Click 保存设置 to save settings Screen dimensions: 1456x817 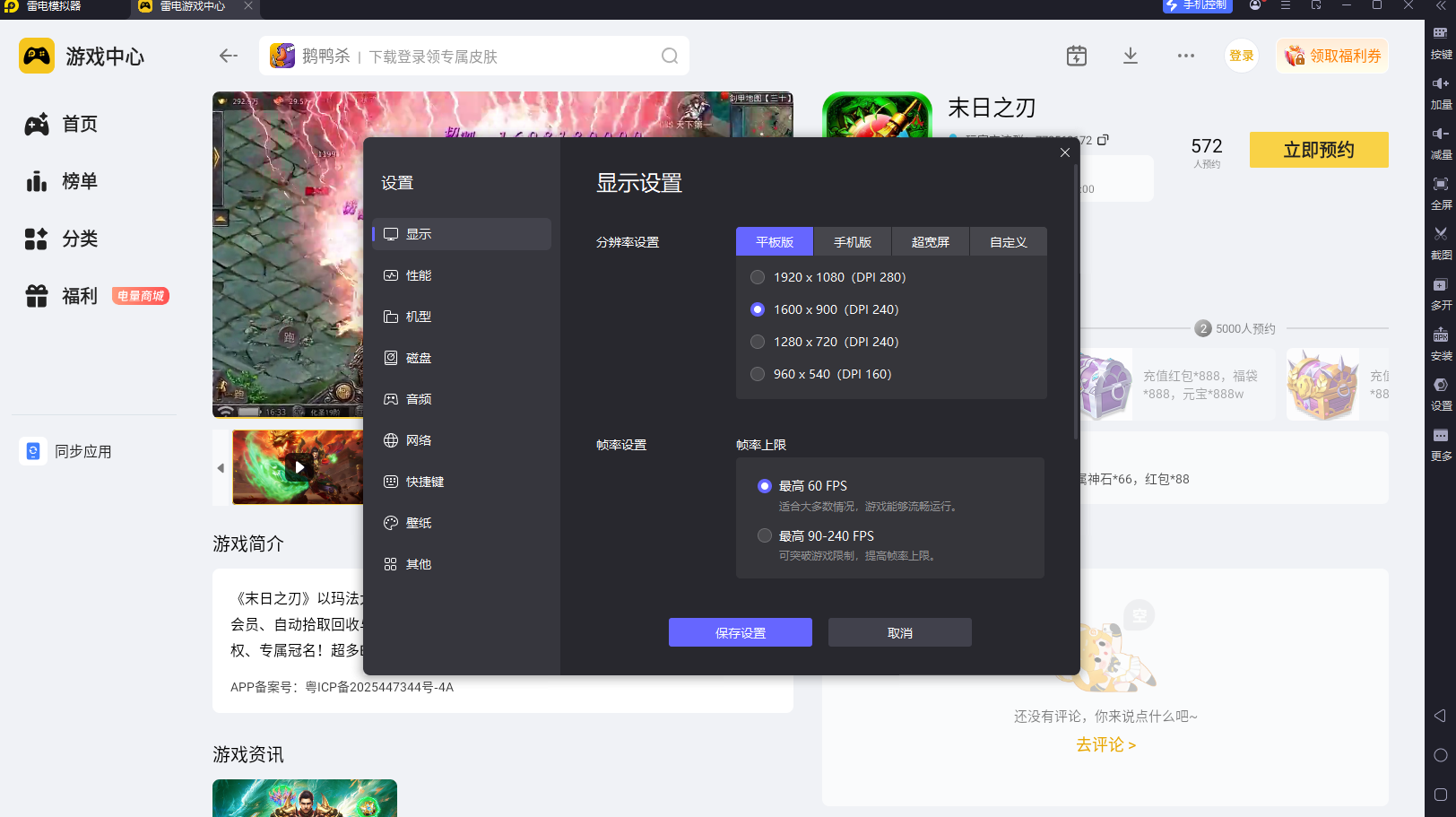point(741,632)
